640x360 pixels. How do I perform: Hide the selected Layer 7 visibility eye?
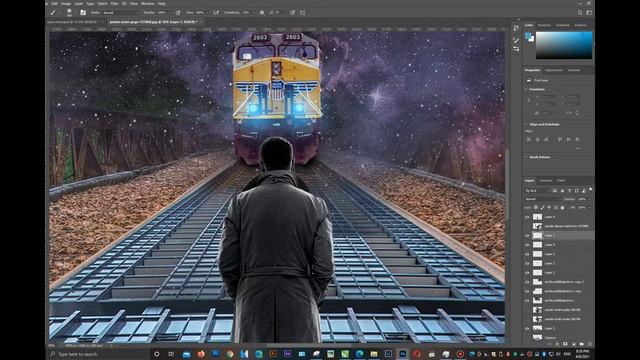[527, 236]
